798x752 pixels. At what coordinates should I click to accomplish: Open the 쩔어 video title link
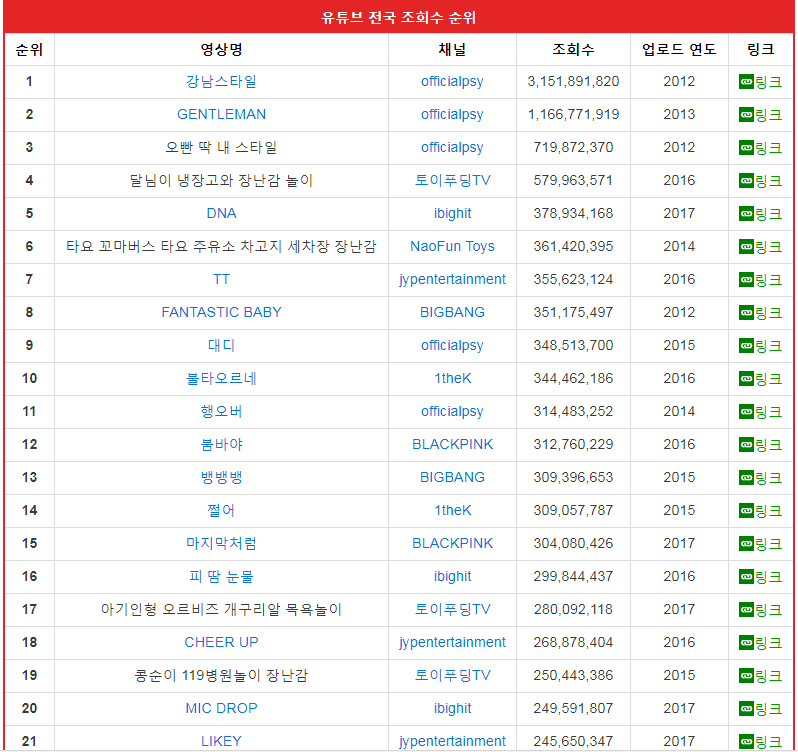(221, 510)
